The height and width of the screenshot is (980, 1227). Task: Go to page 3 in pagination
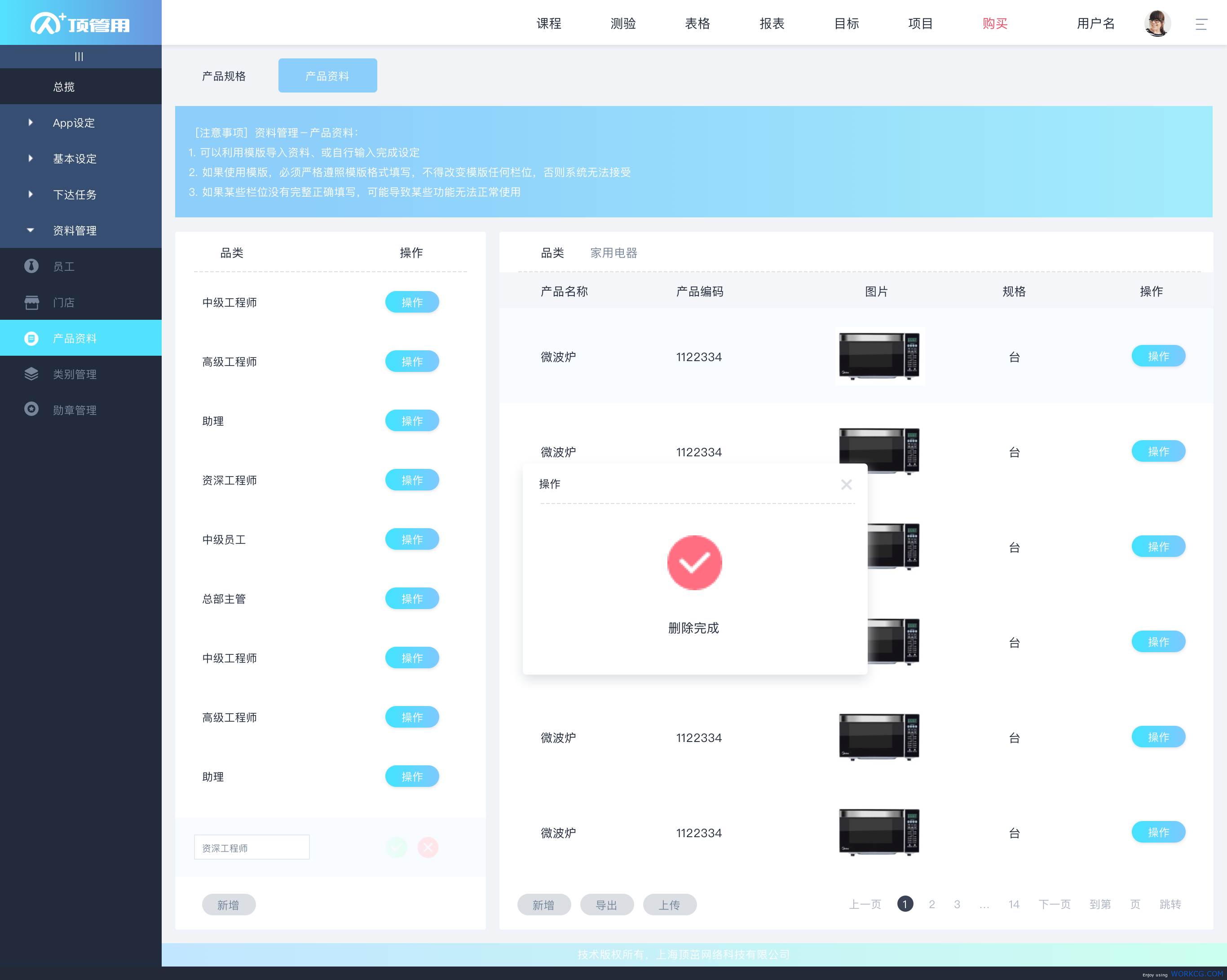[x=957, y=904]
